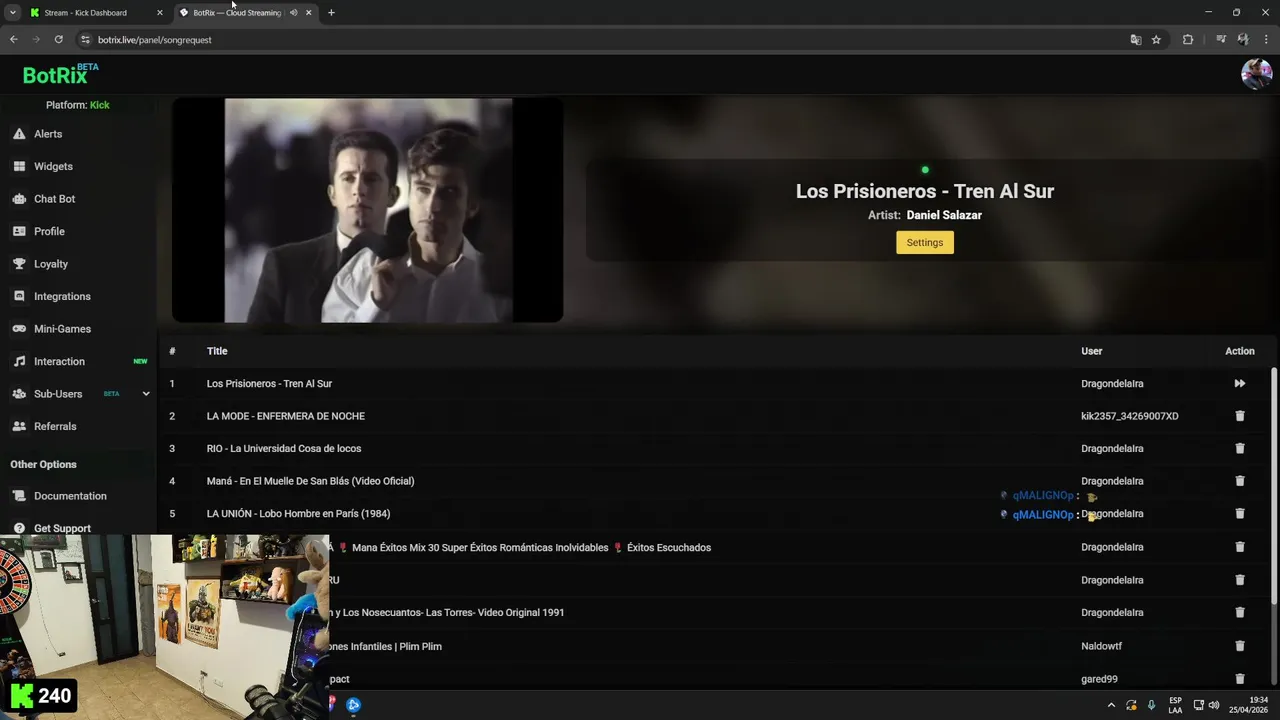Open the Chrome three-dot menu
The height and width of the screenshot is (720, 1280).
1264,40
